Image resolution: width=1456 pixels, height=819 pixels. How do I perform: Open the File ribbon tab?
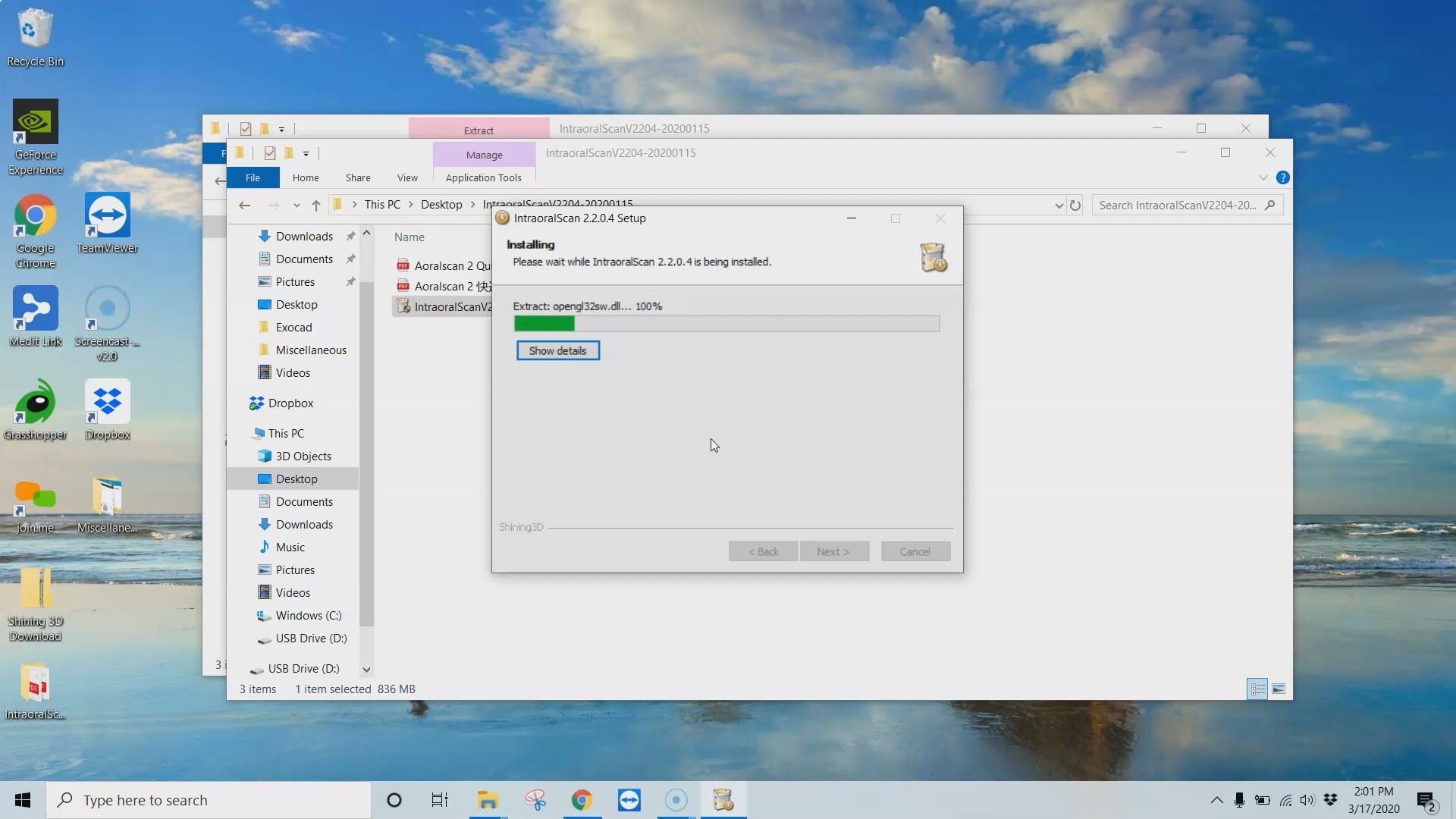pyautogui.click(x=253, y=177)
